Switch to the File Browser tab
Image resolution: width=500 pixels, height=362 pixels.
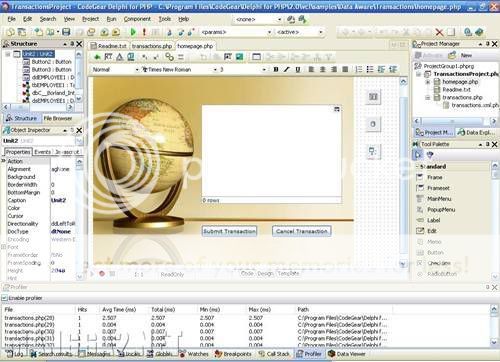[x=58, y=118]
